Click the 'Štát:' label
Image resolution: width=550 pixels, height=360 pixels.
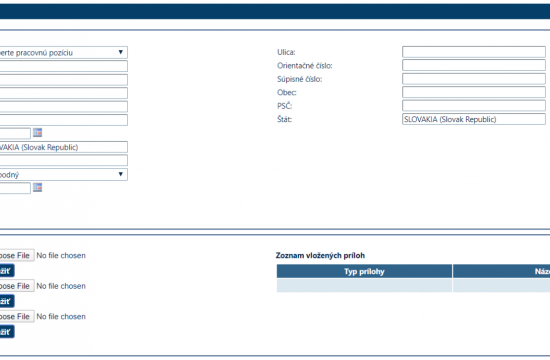click(x=284, y=119)
